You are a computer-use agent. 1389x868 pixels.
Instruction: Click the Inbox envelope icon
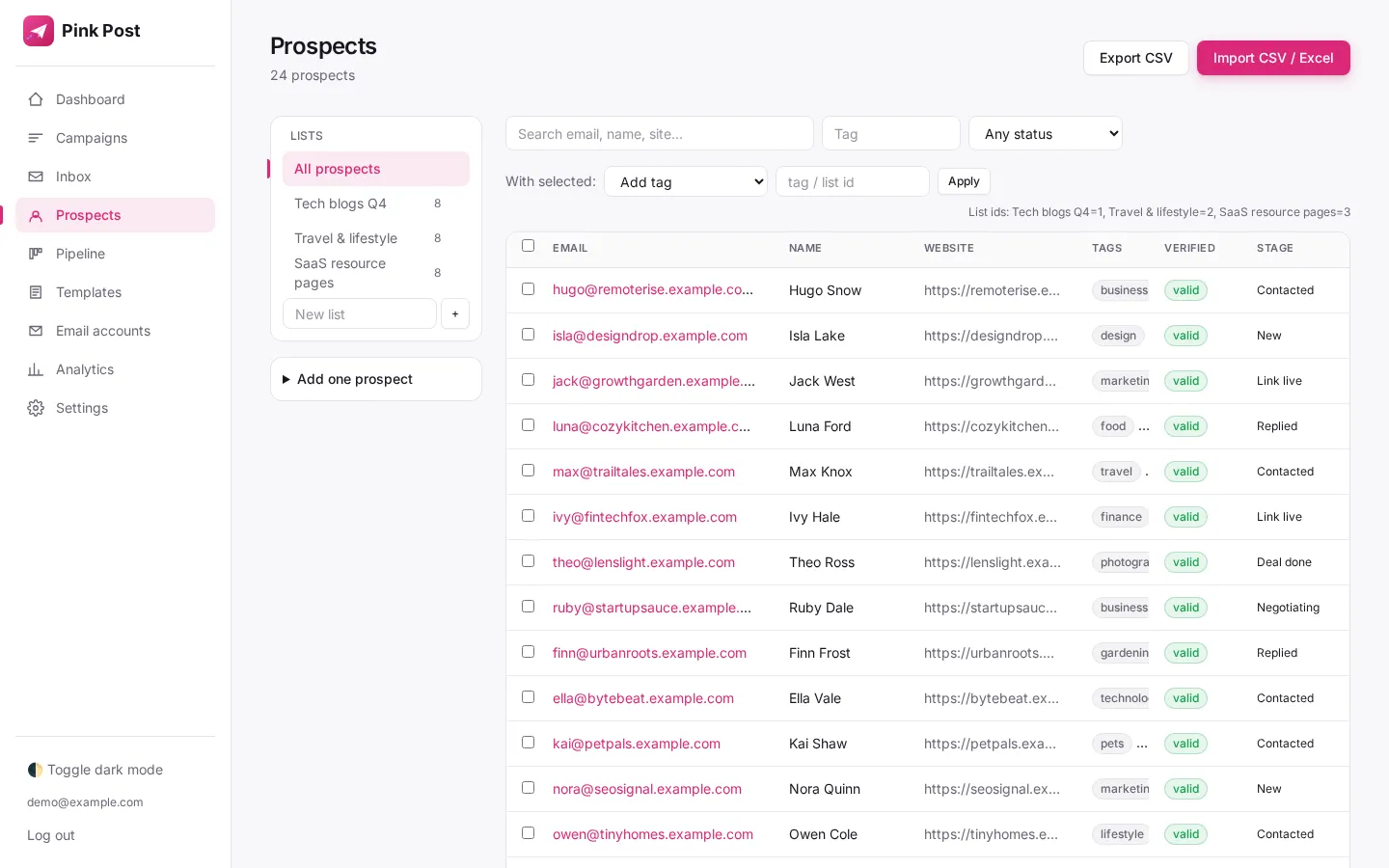coord(36,176)
